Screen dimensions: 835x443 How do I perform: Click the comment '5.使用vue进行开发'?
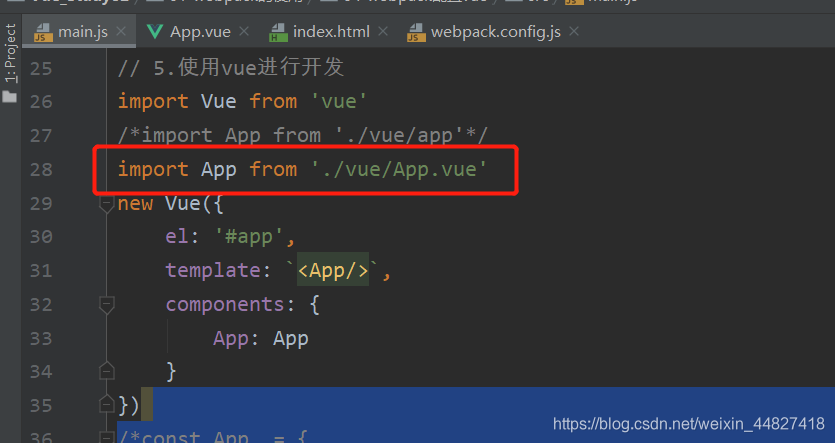[x=231, y=68]
